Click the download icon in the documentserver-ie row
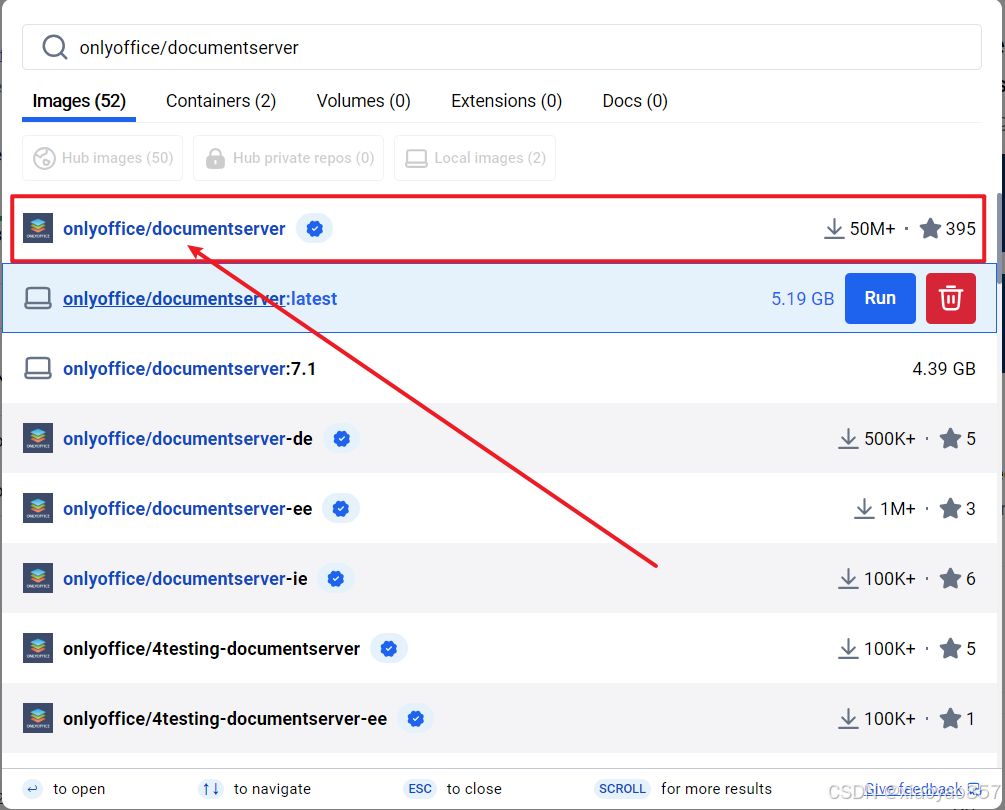Screen dimensions: 1005x810 (848, 578)
